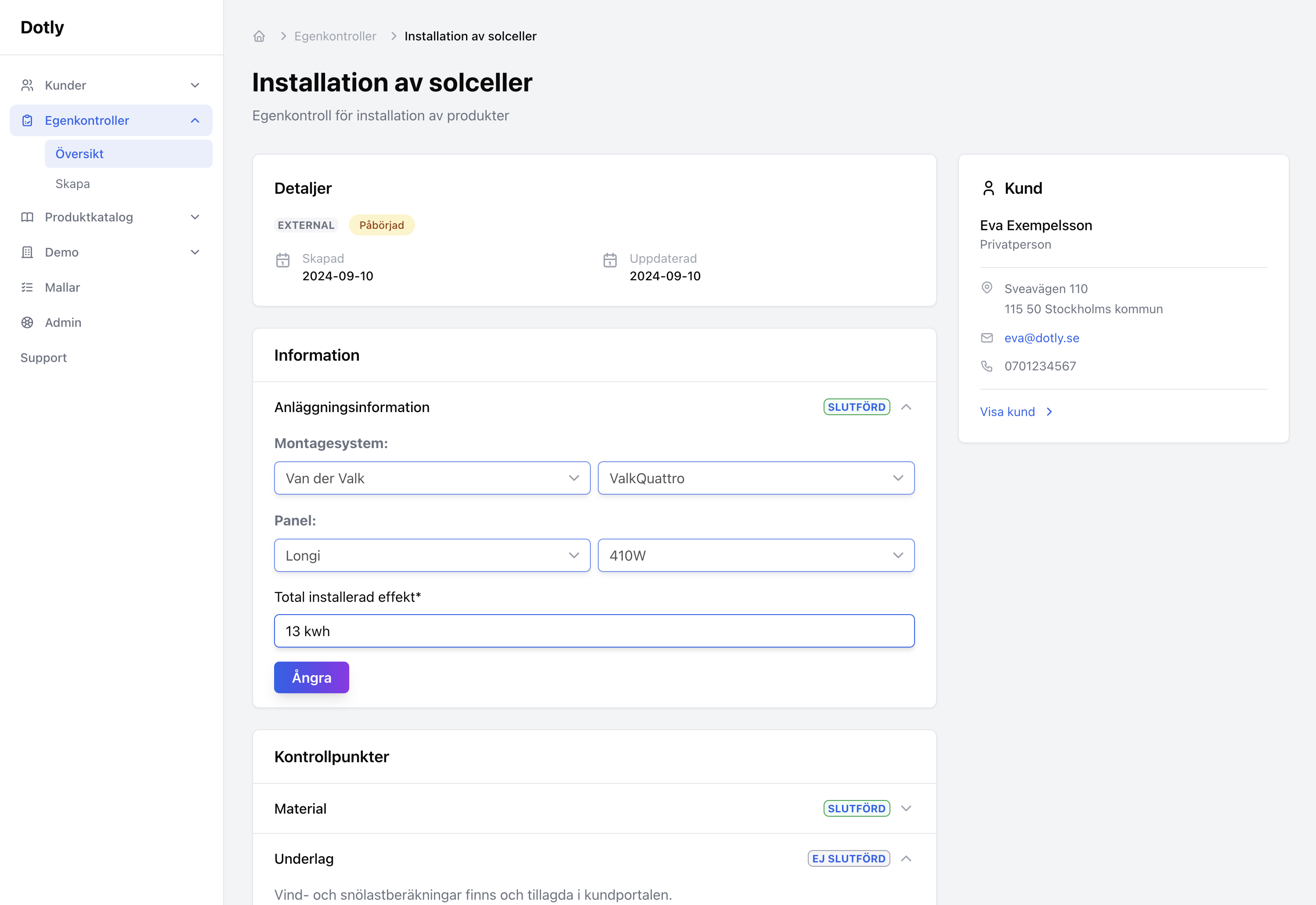
Task: Click the Kunder people icon in sidebar
Action: point(27,84)
